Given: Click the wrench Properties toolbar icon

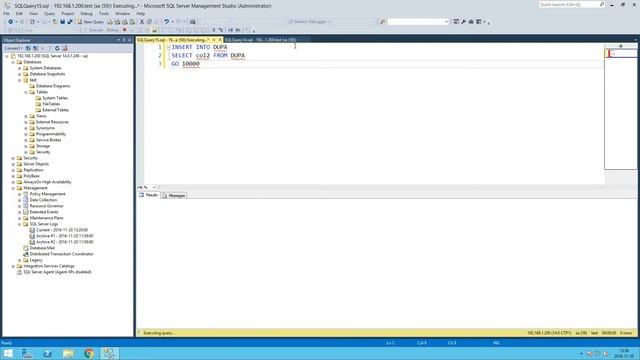Looking at the screenshot, I should 463,22.
